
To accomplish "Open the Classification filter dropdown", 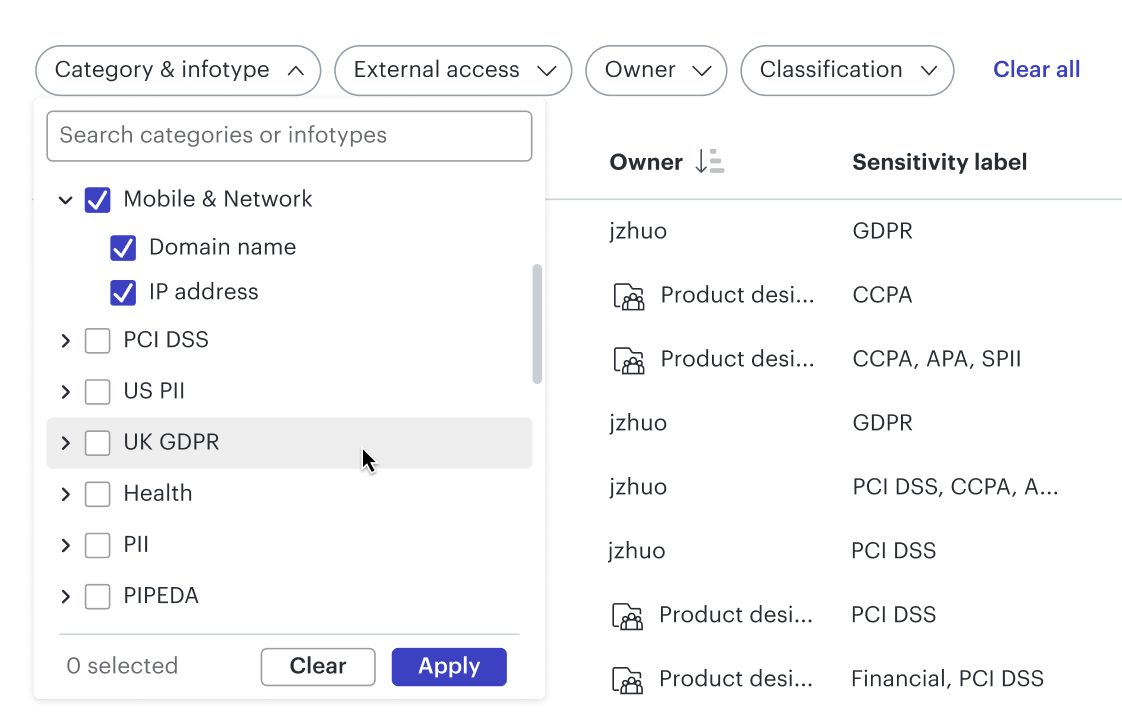I will [847, 70].
